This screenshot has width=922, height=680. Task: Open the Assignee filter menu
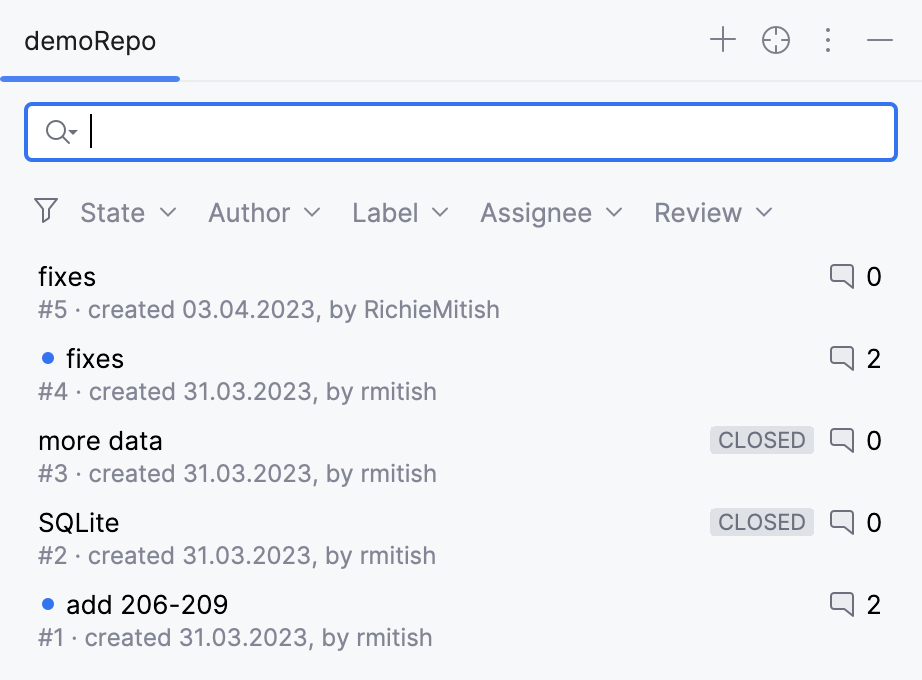tap(550, 212)
